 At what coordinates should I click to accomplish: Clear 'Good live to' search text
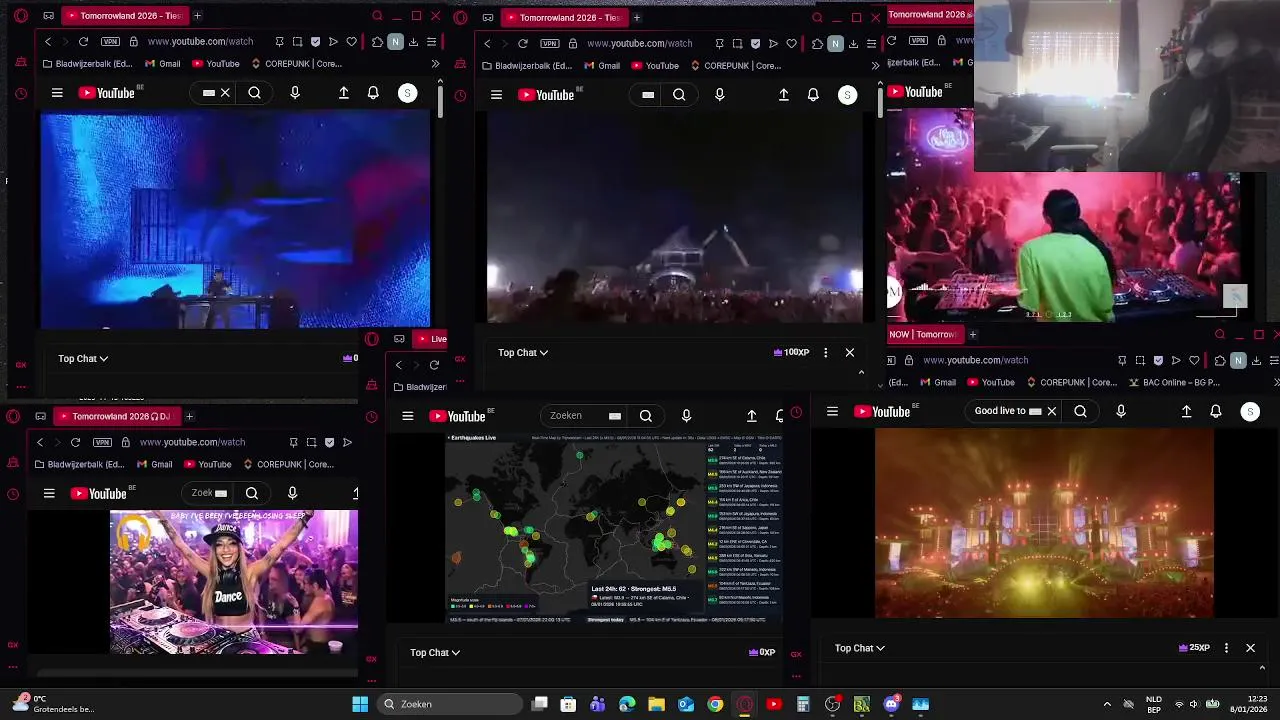(1051, 411)
